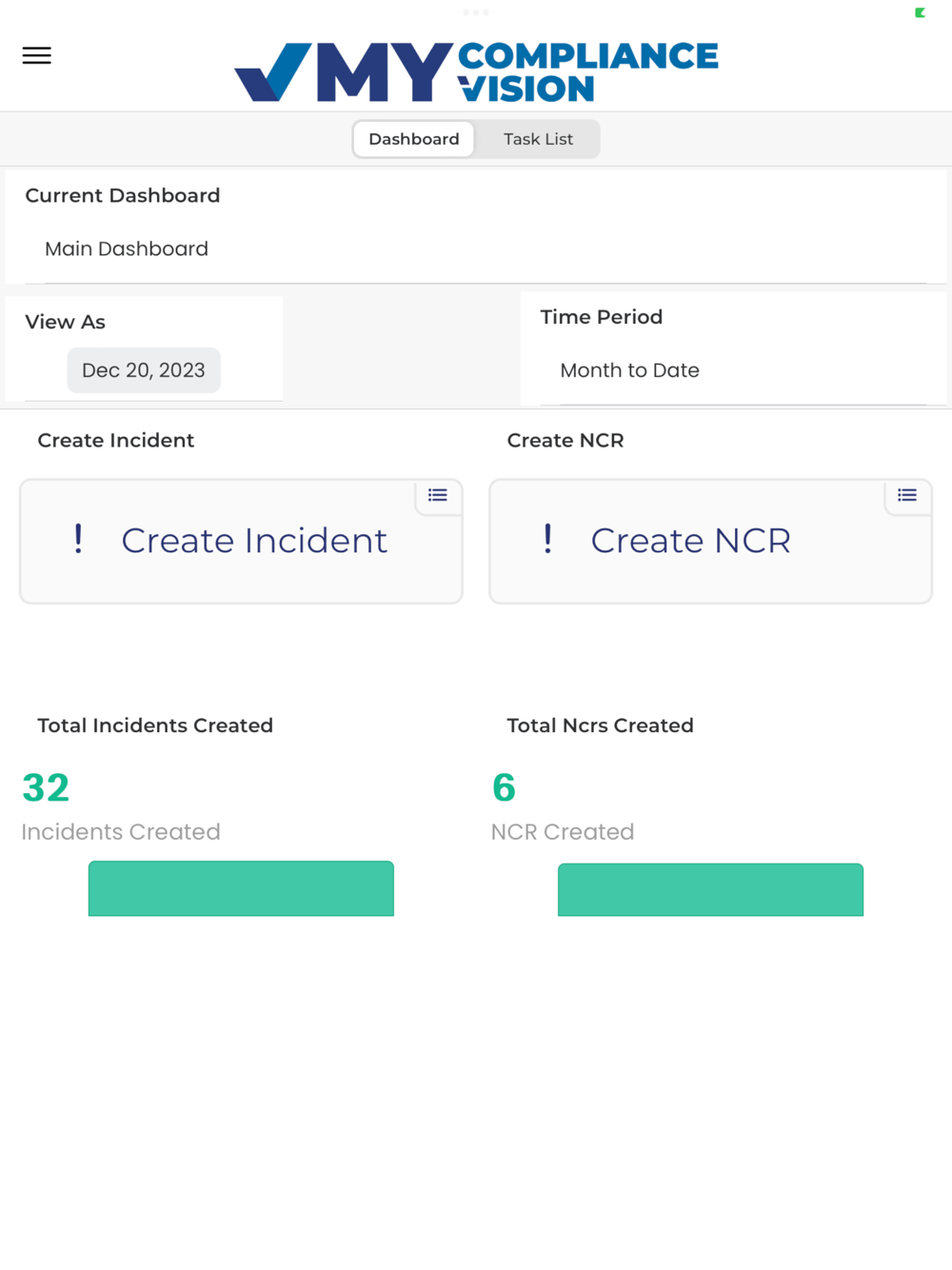
Task: Select the NCR Created green bar
Action: [710, 889]
